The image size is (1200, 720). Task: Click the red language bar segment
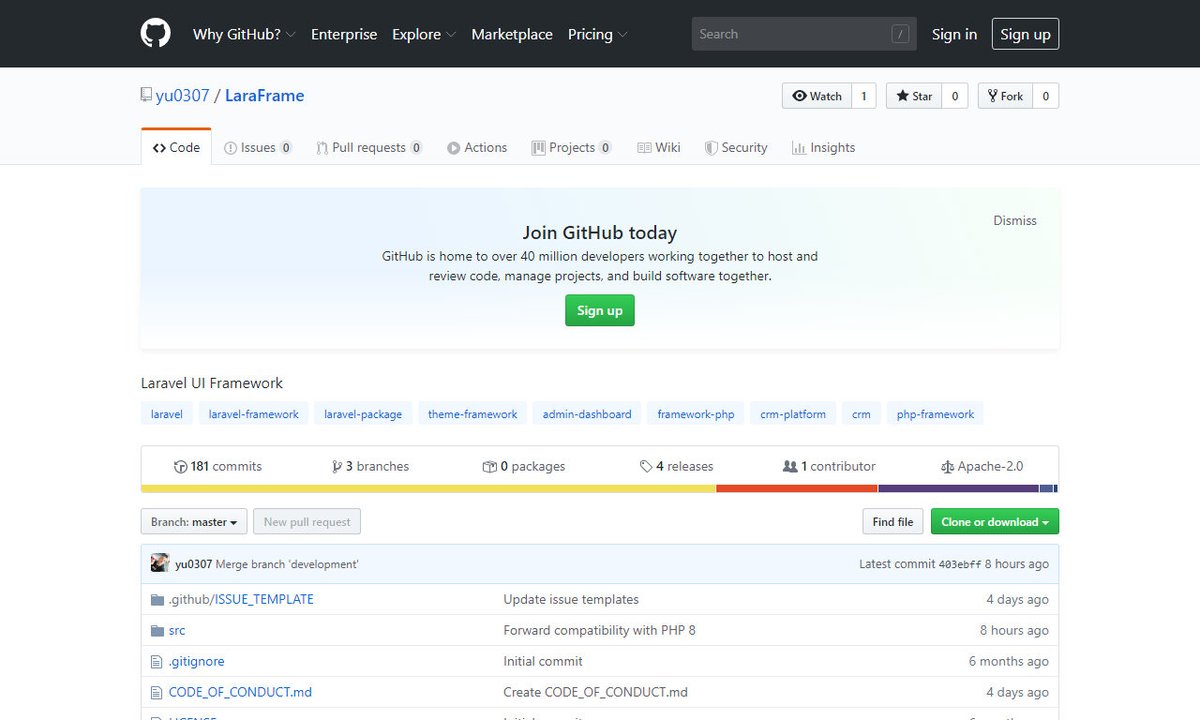(797, 488)
